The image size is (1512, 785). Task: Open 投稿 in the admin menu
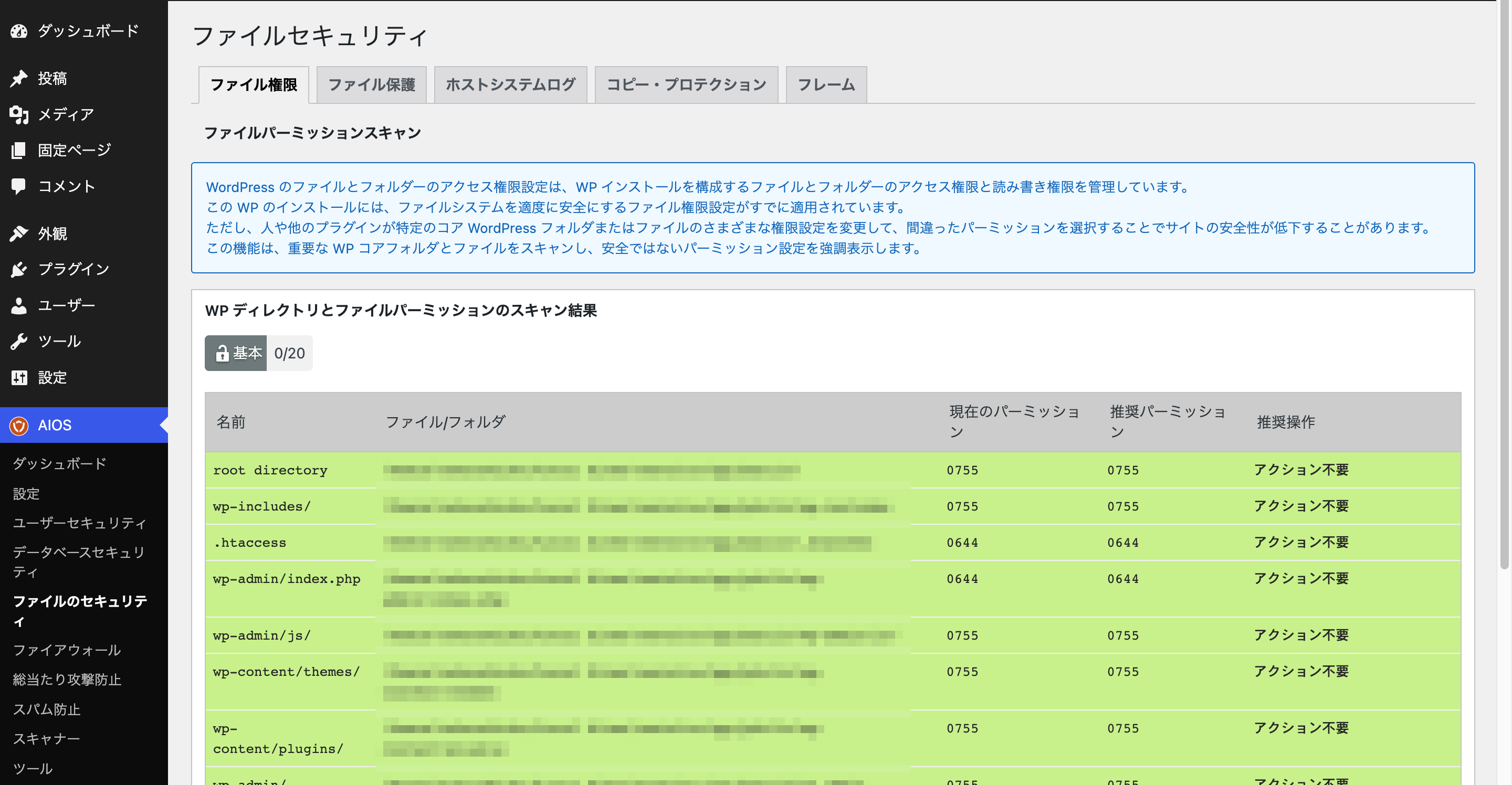tap(84, 78)
